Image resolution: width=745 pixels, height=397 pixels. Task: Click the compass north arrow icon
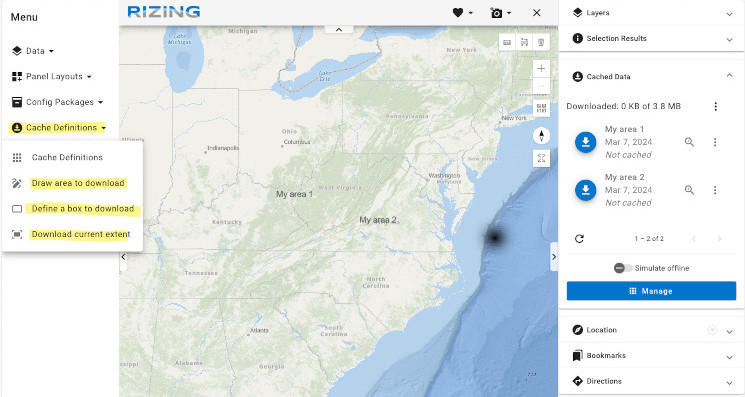541,136
